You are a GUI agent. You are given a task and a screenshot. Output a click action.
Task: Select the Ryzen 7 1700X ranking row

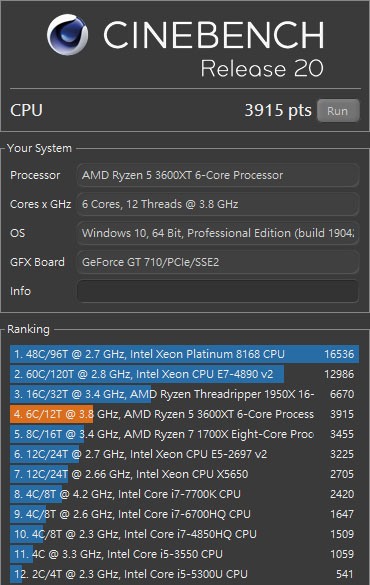(185, 434)
